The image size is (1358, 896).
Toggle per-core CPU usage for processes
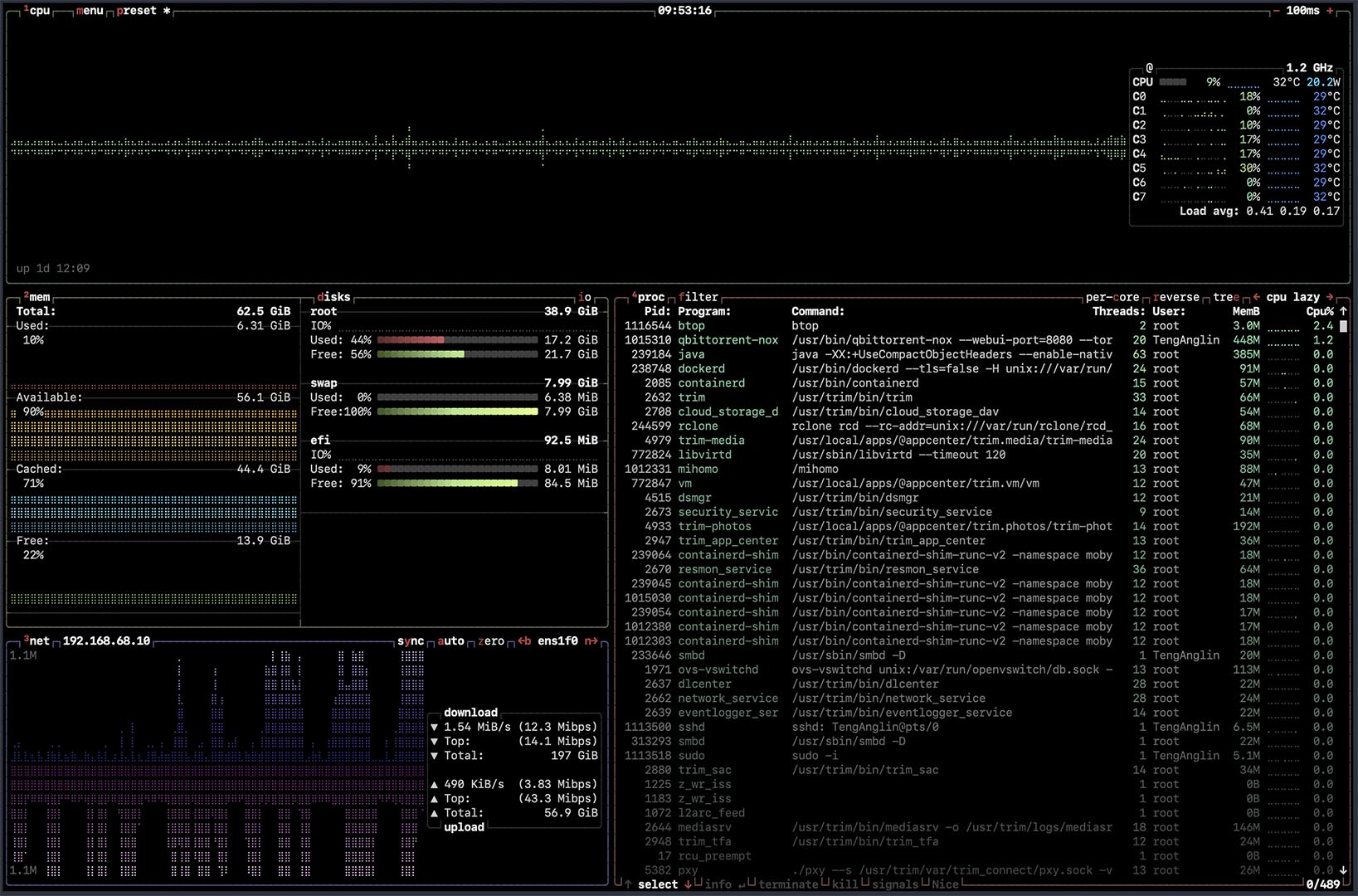pyautogui.click(x=1112, y=297)
